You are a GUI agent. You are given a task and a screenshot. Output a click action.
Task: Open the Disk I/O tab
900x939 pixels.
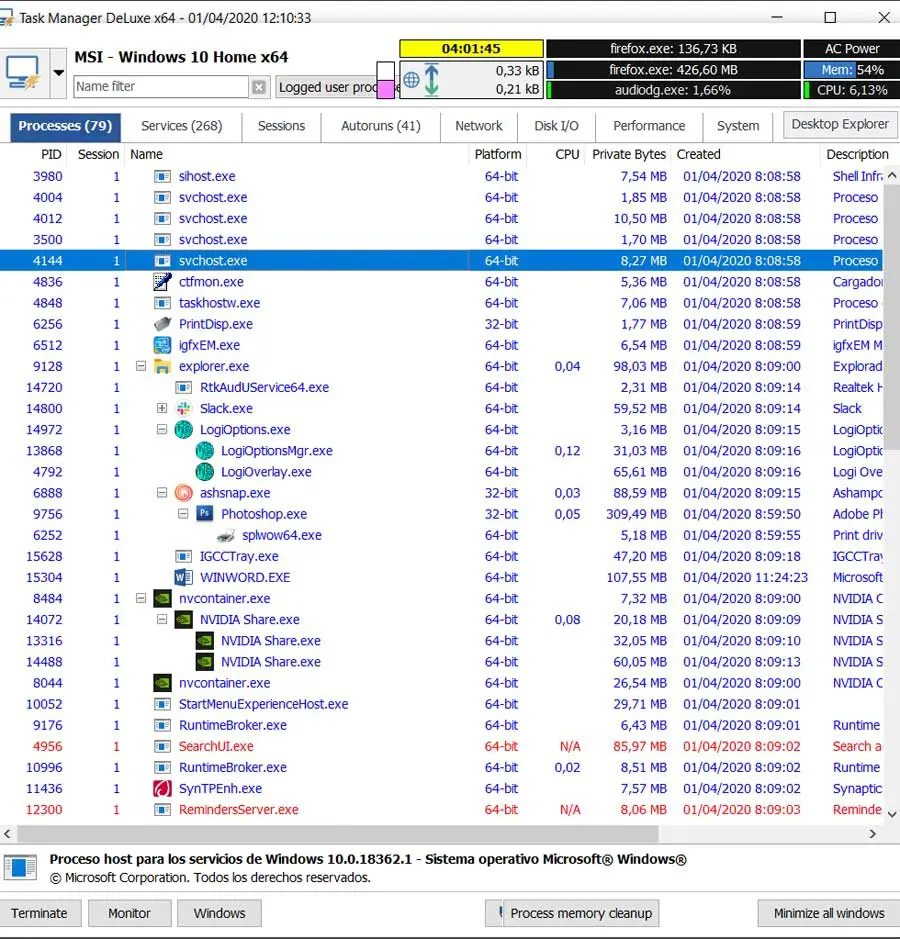pos(556,126)
